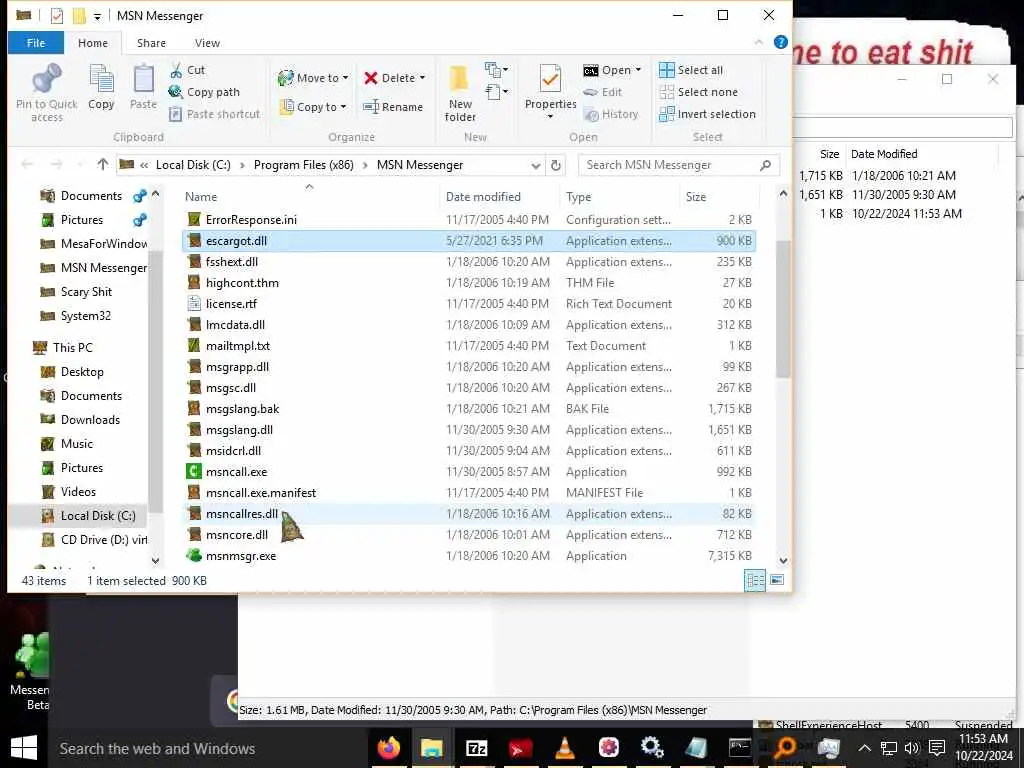Screen dimensions: 1024x768
Task: Click the file list vertical scrollbar thumb
Action: point(783,309)
